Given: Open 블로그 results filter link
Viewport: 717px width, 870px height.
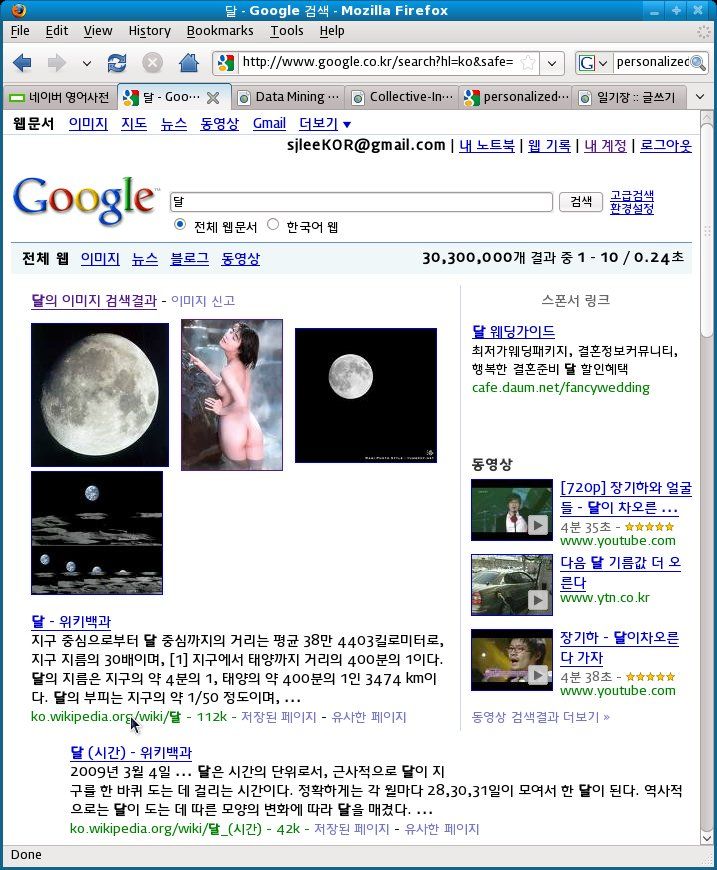Looking at the screenshot, I should click(x=189, y=259).
